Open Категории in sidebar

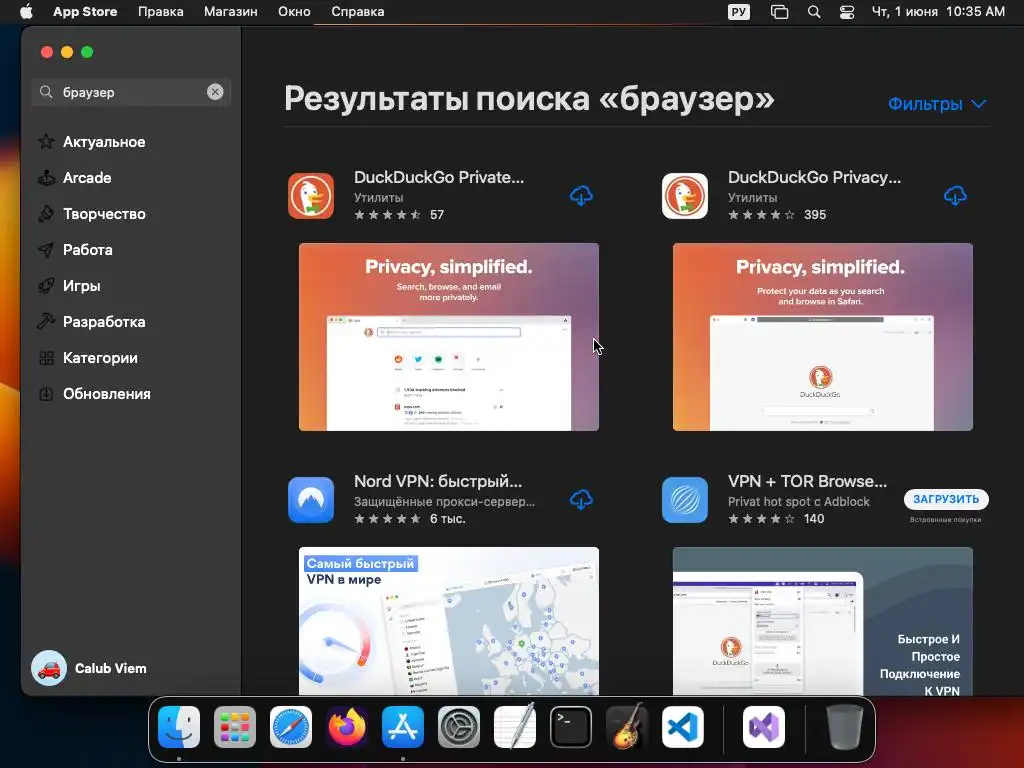pyautogui.click(x=100, y=358)
